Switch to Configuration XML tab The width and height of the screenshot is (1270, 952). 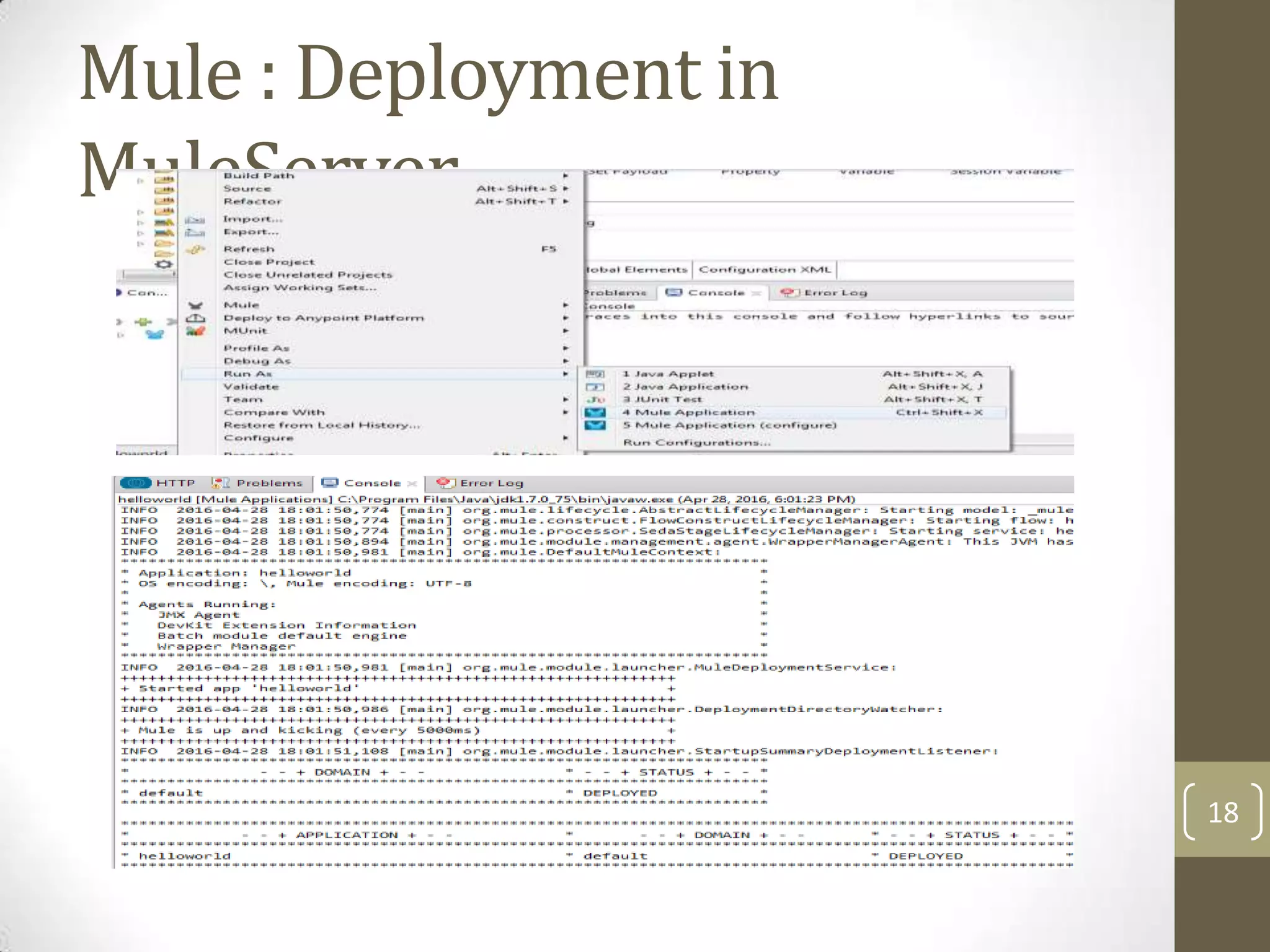(x=765, y=270)
